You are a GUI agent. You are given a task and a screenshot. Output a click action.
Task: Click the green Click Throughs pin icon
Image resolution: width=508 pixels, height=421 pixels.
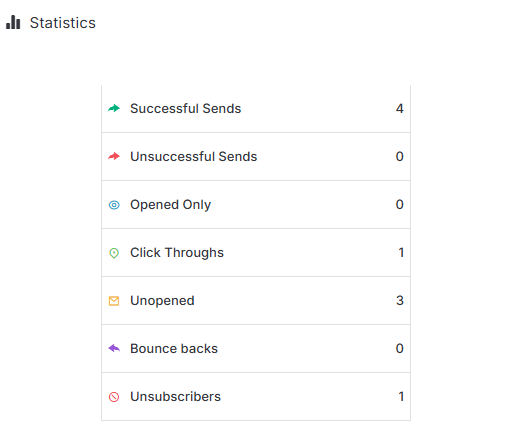coord(114,253)
